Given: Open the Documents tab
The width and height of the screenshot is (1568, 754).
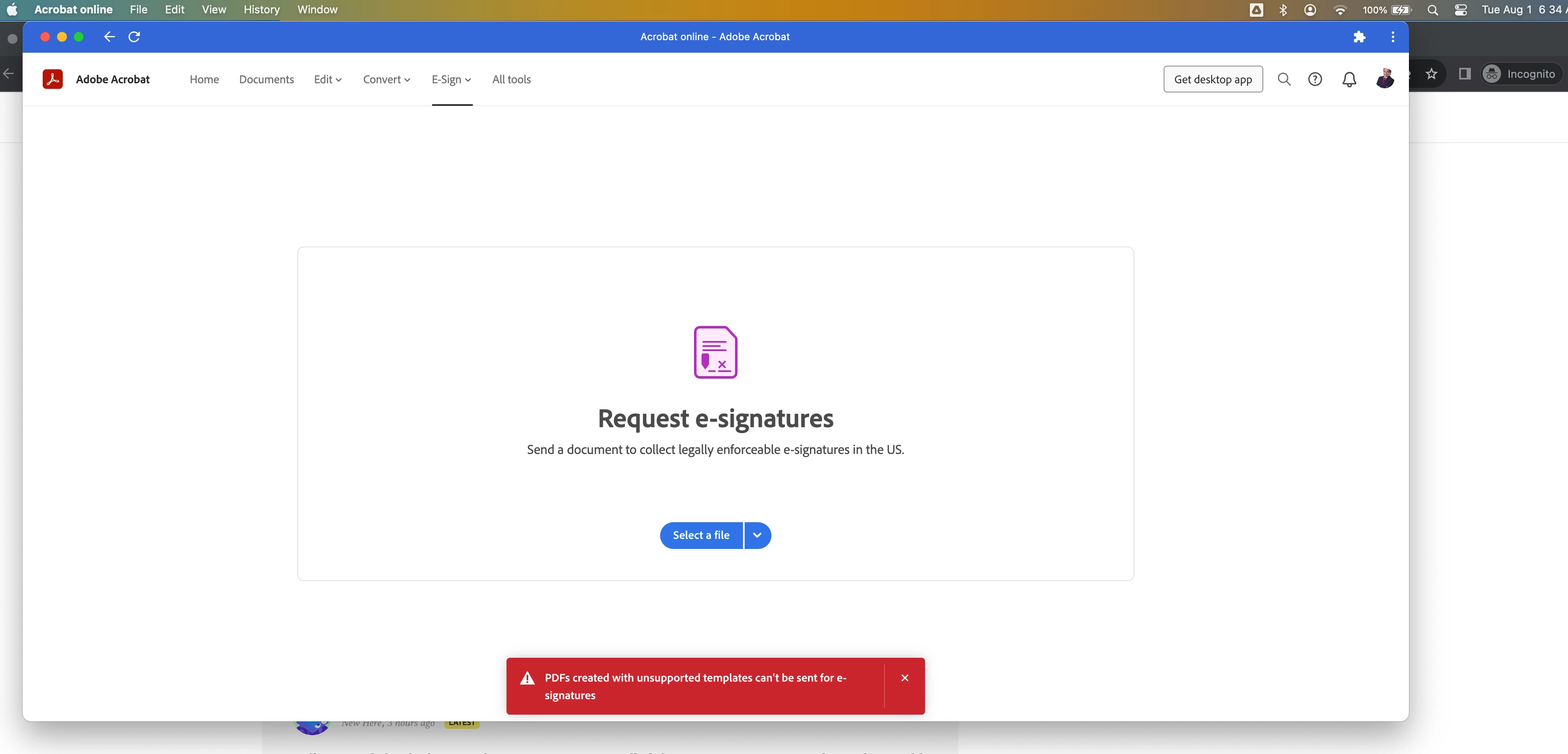Looking at the screenshot, I should [x=266, y=80].
